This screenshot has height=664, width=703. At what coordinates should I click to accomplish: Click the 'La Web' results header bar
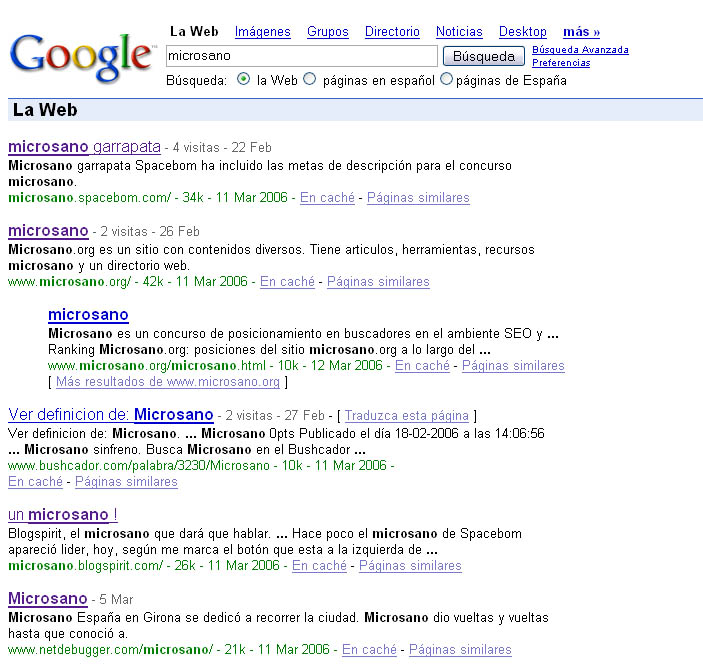[355, 110]
